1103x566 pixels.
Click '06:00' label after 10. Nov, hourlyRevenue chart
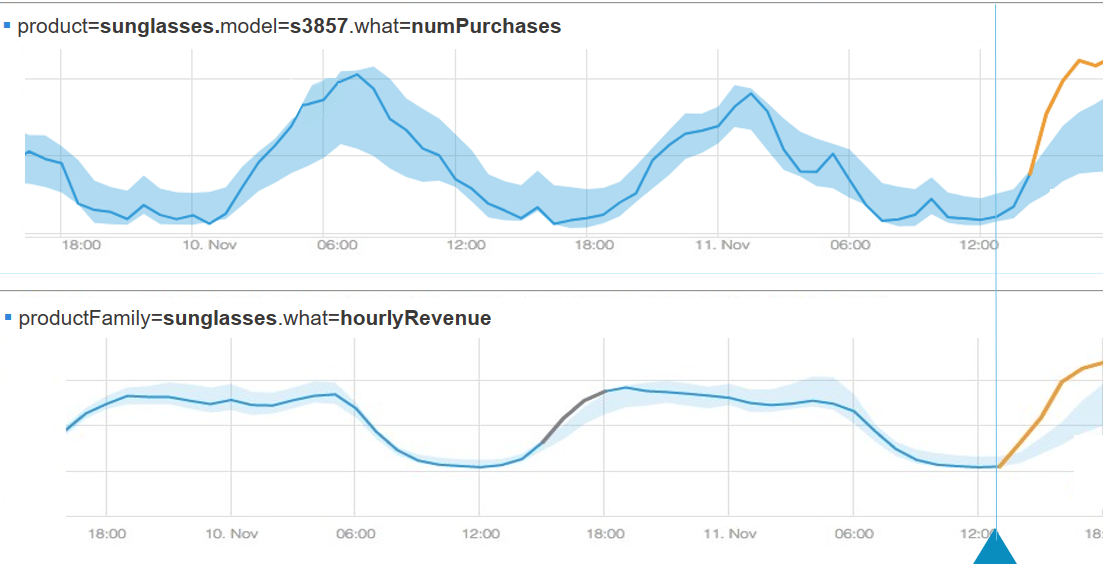point(356,534)
